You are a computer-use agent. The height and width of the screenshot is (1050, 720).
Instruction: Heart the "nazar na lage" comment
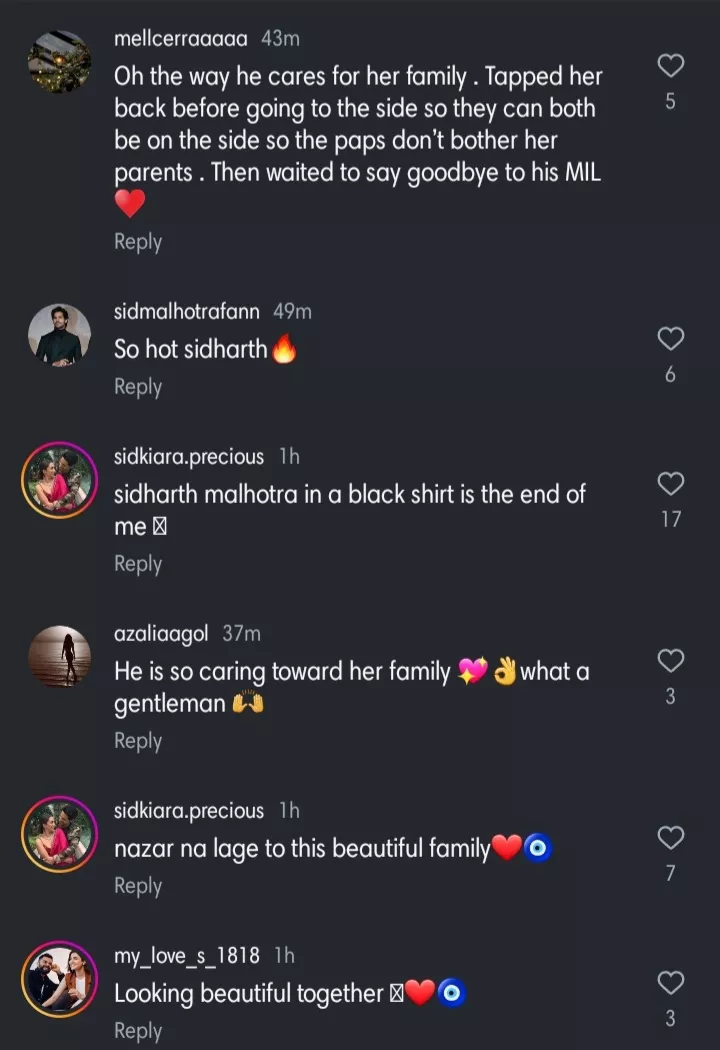coord(670,838)
